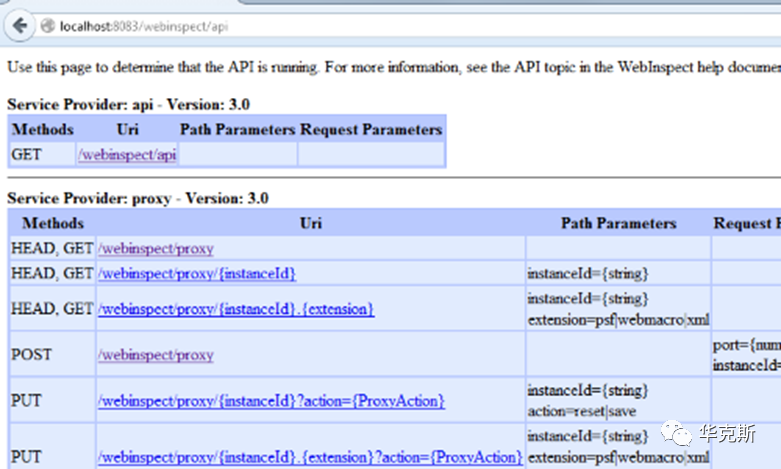Click Path Parameters header in proxy table

(618, 223)
